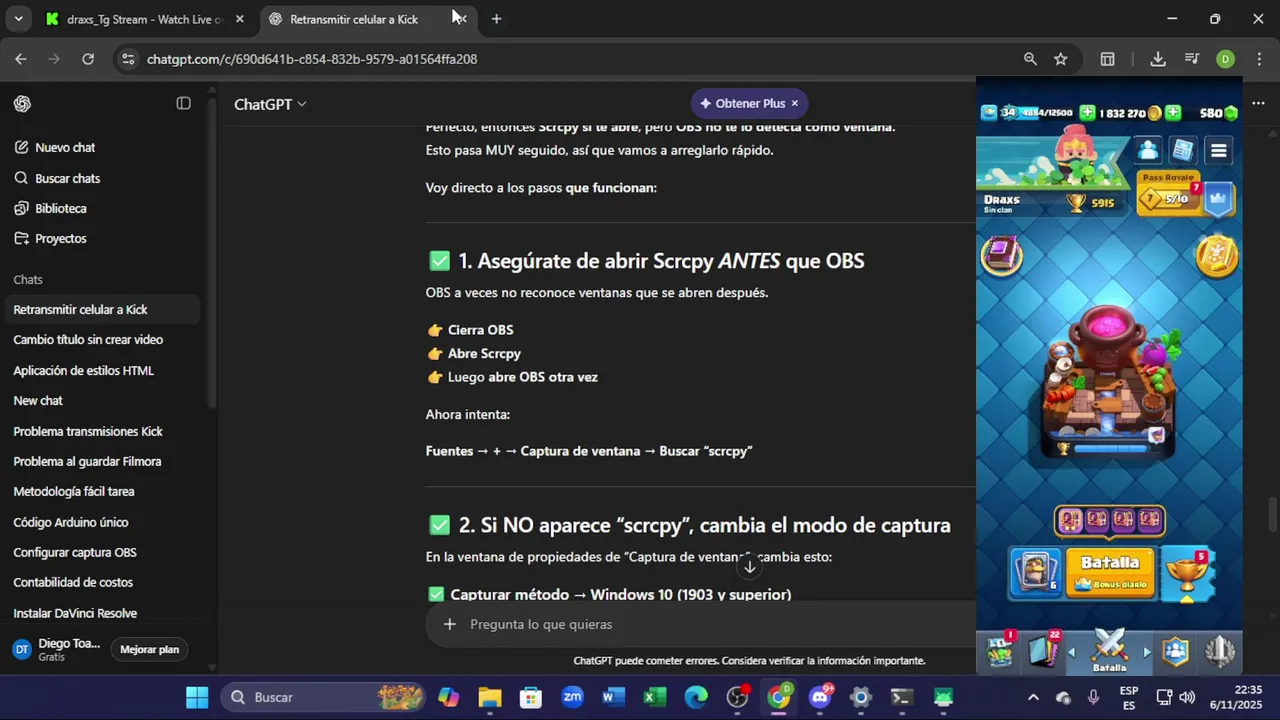
Task: Open the events tab with the sword laurel
Action: [1220, 651]
